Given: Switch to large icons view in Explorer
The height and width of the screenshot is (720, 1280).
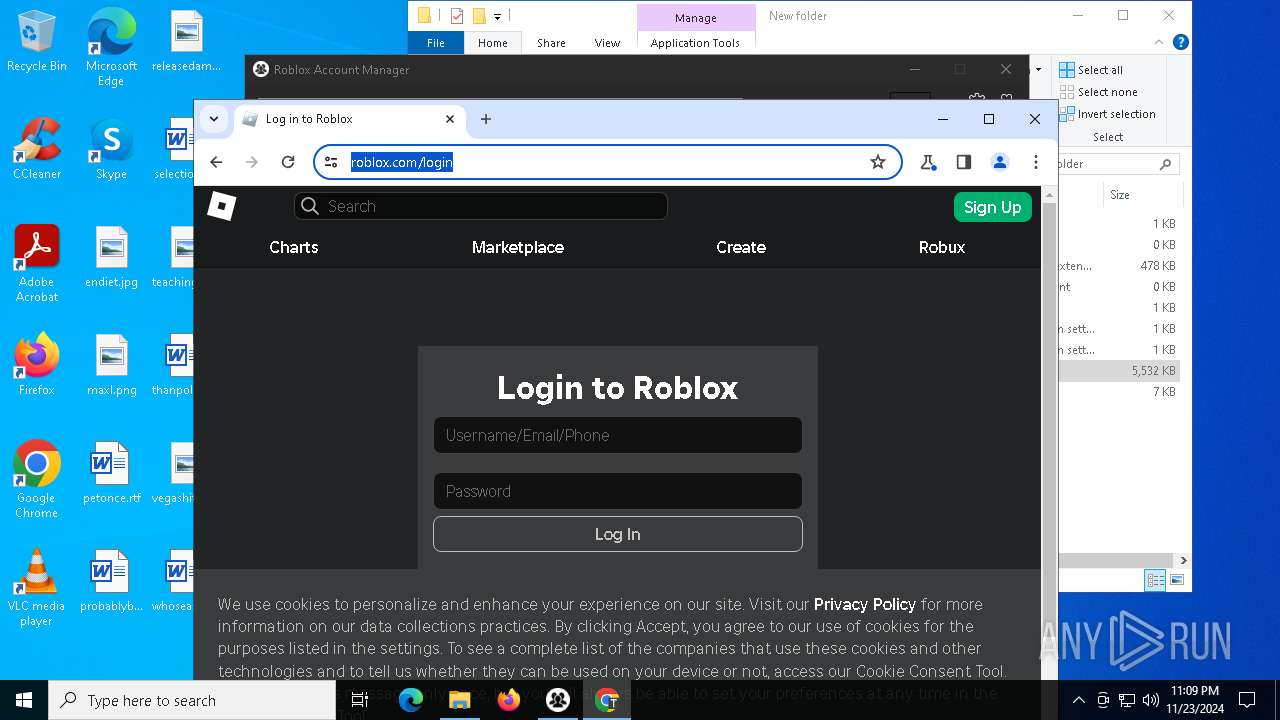Looking at the screenshot, I should pos(1177,580).
